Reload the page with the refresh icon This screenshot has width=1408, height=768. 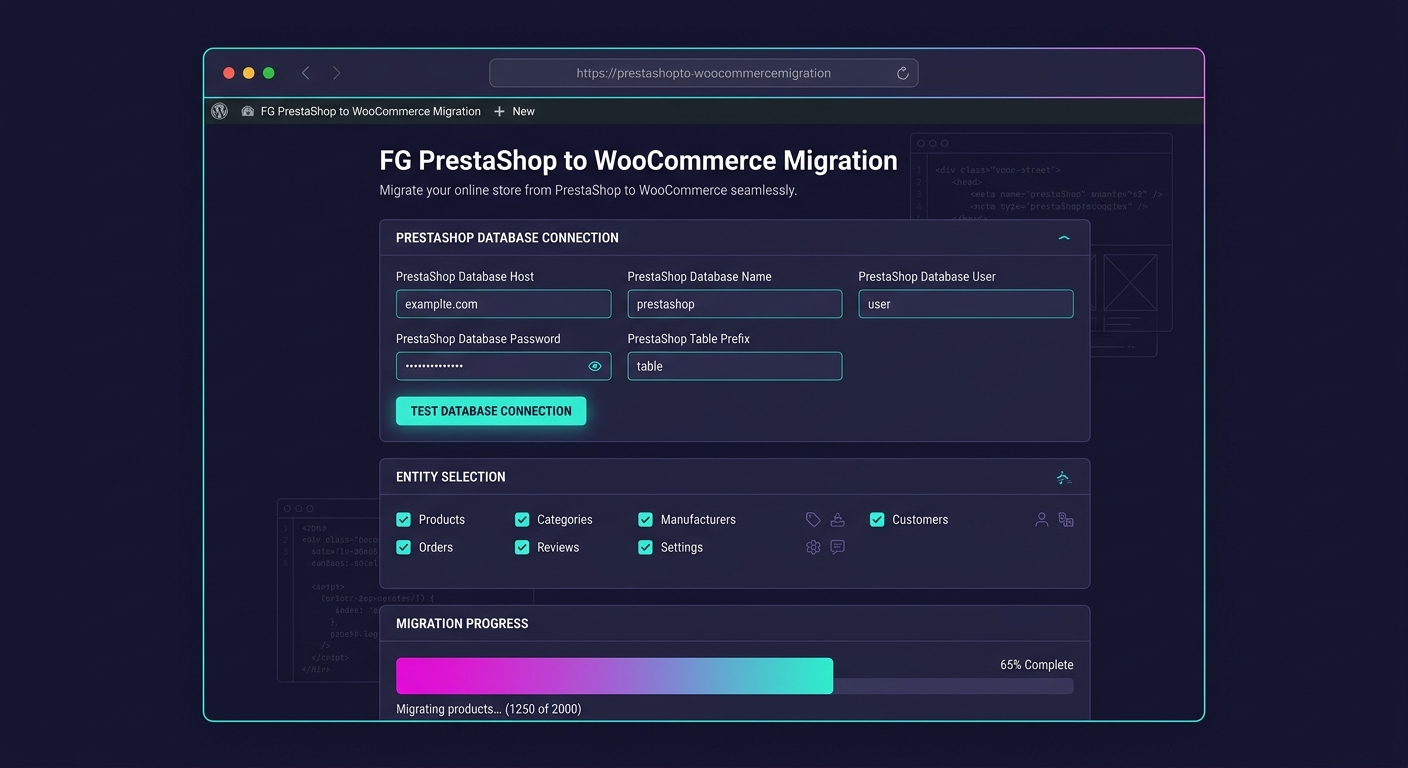click(x=902, y=73)
